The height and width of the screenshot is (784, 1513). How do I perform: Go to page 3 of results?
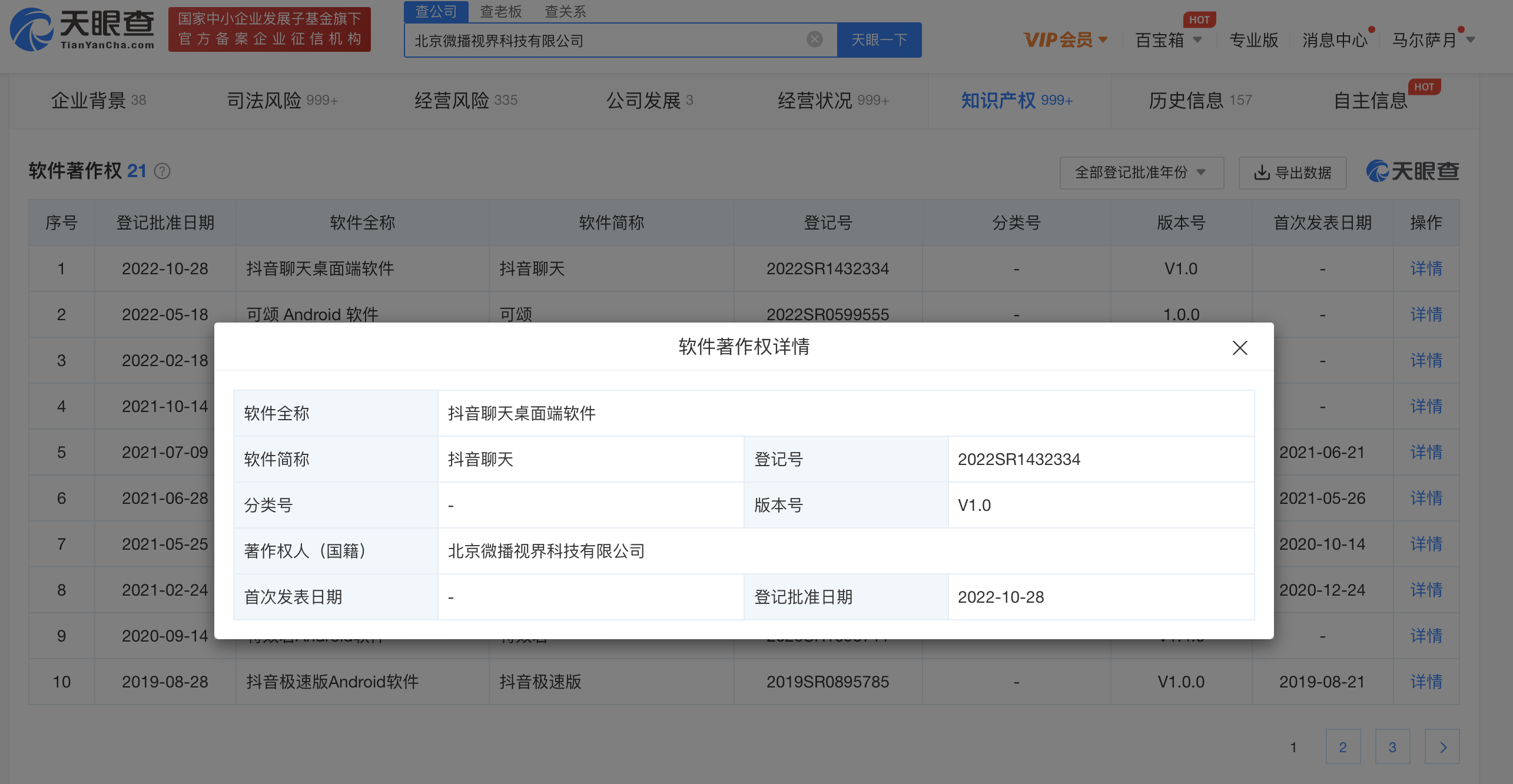pos(1392,747)
